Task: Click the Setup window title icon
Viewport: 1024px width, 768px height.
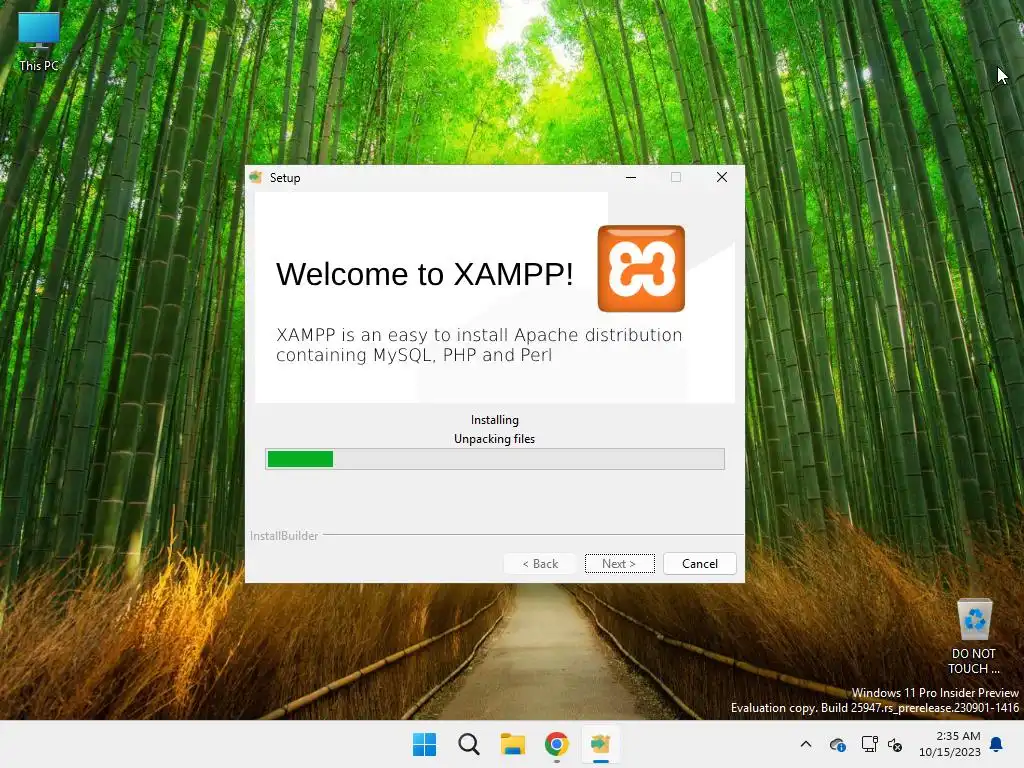Action: (x=256, y=178)
